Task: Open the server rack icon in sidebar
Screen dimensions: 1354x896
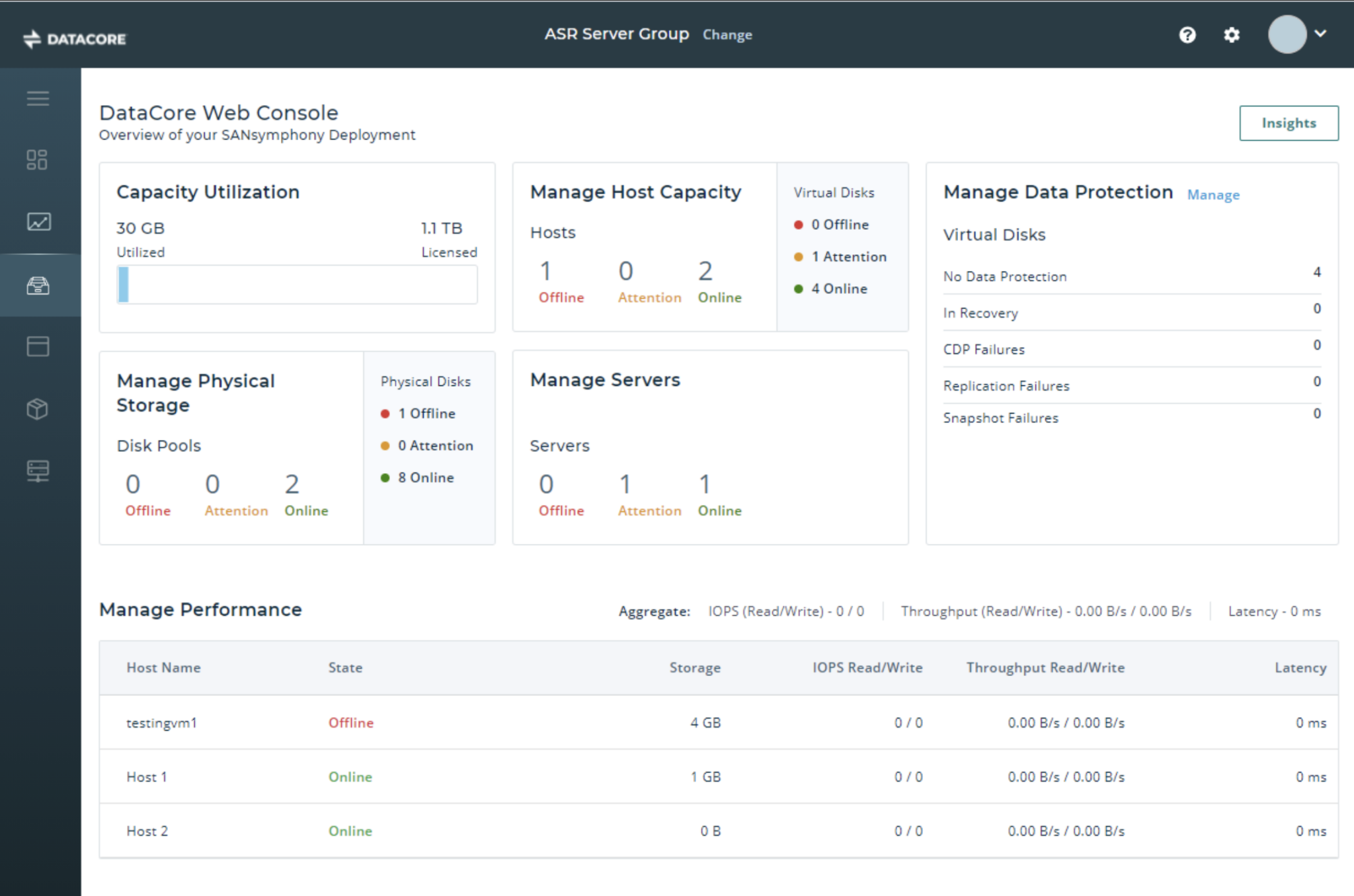Action: pyautogui.click(x=38, y=471)
